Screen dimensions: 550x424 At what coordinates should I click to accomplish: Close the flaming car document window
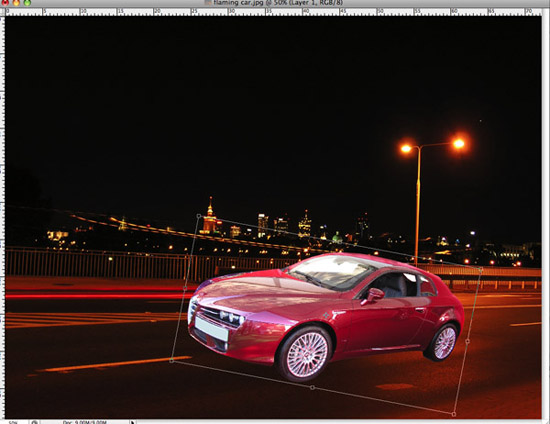pyautogui.click(x=6, y=2)
